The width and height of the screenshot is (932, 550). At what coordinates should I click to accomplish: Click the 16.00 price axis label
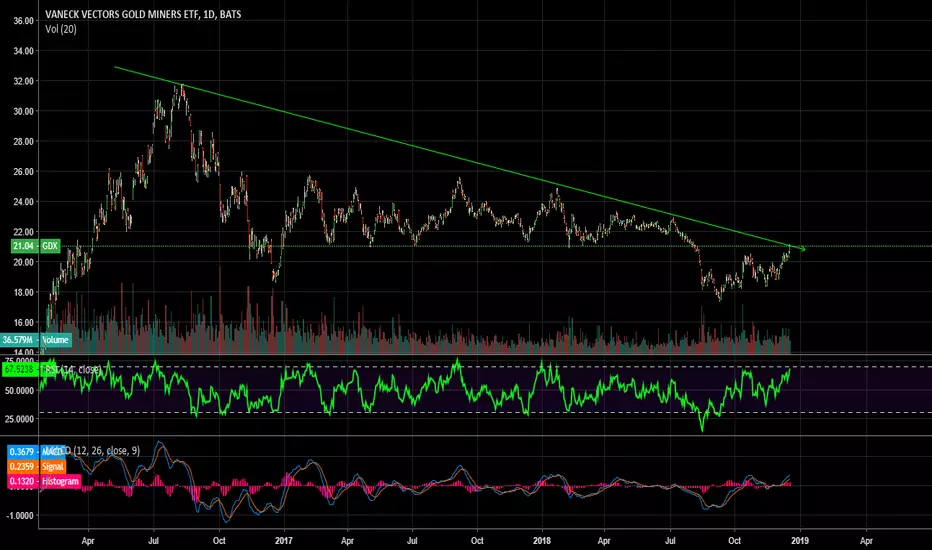pyautogui.click(x=23, y=323)
